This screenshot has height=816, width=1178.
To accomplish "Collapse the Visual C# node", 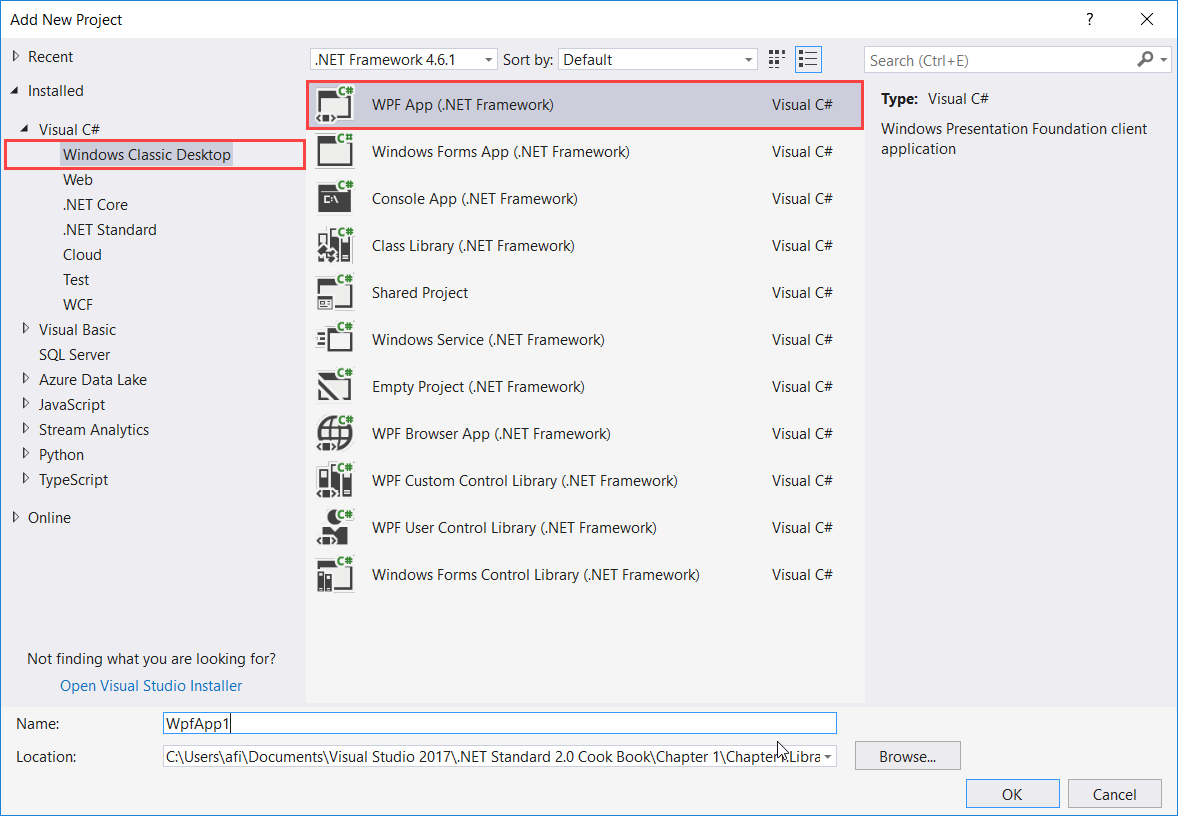I will point(26,129).
